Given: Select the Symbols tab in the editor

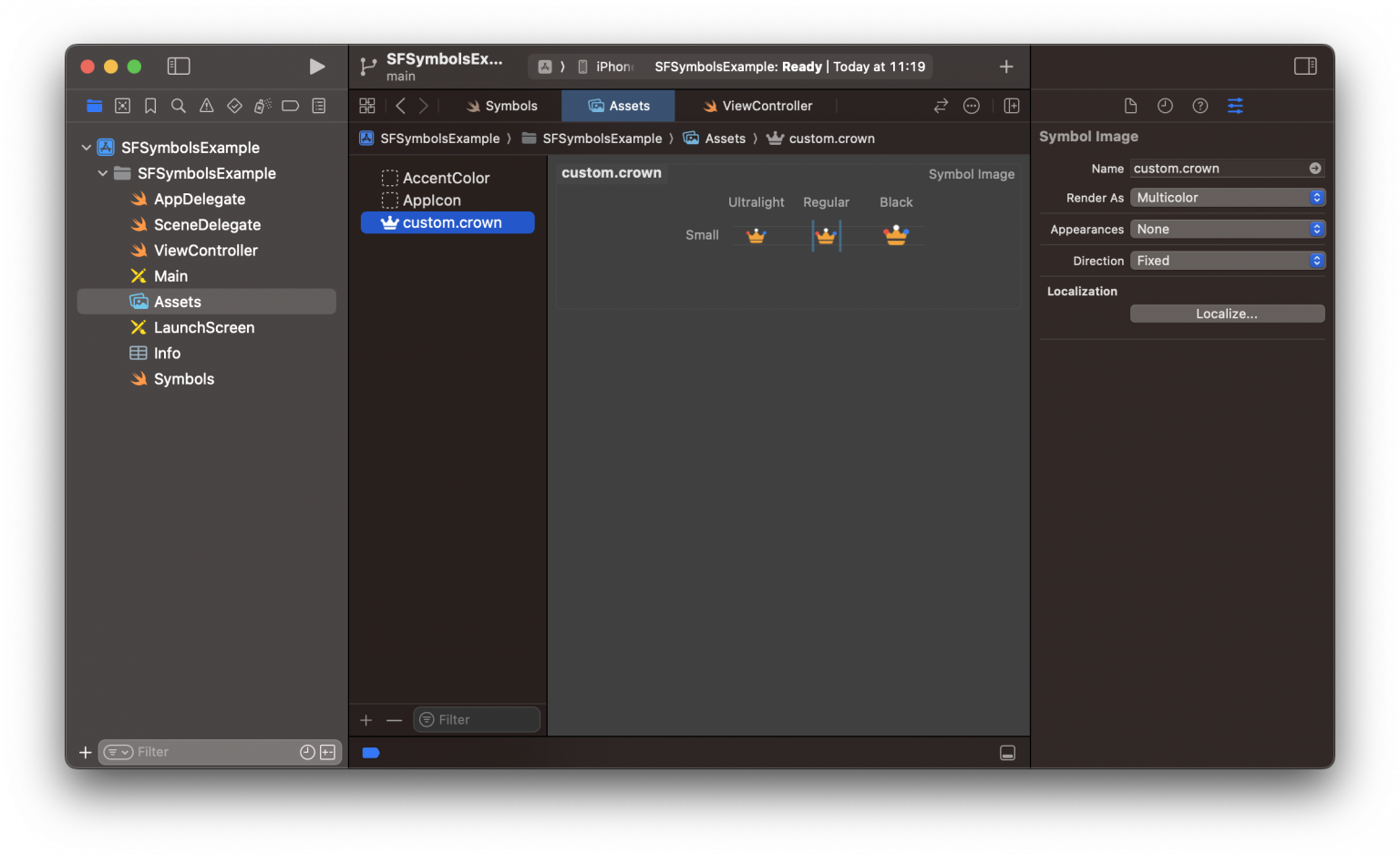Looking at the screenshot, I should point(500,105).
